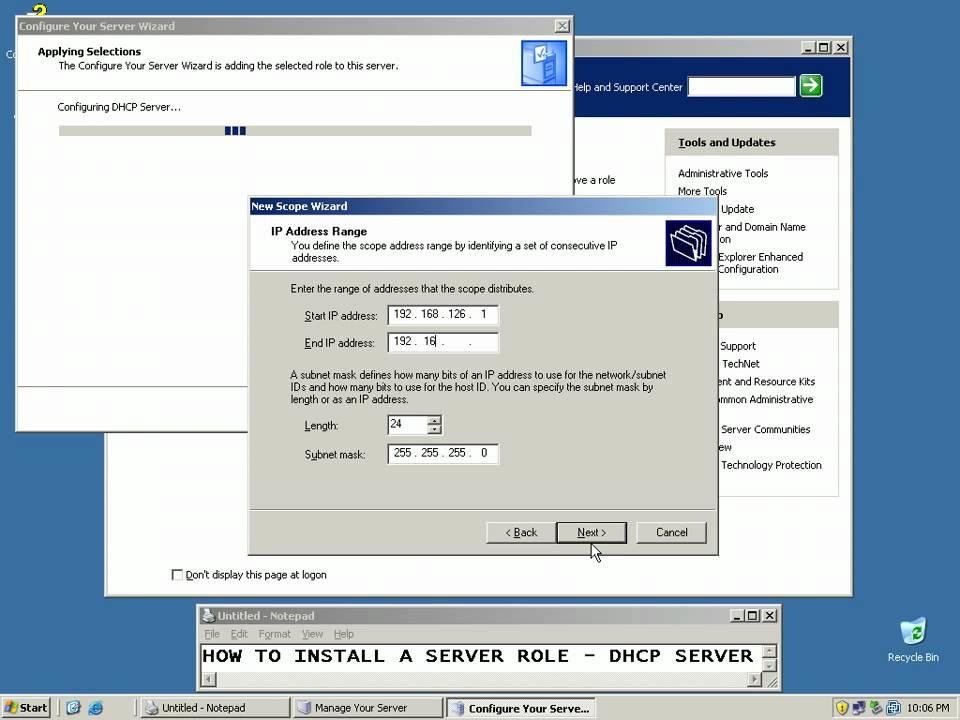
Task: Switch to Manage Your Server taskbar button
Action: [x=367, y=708]
